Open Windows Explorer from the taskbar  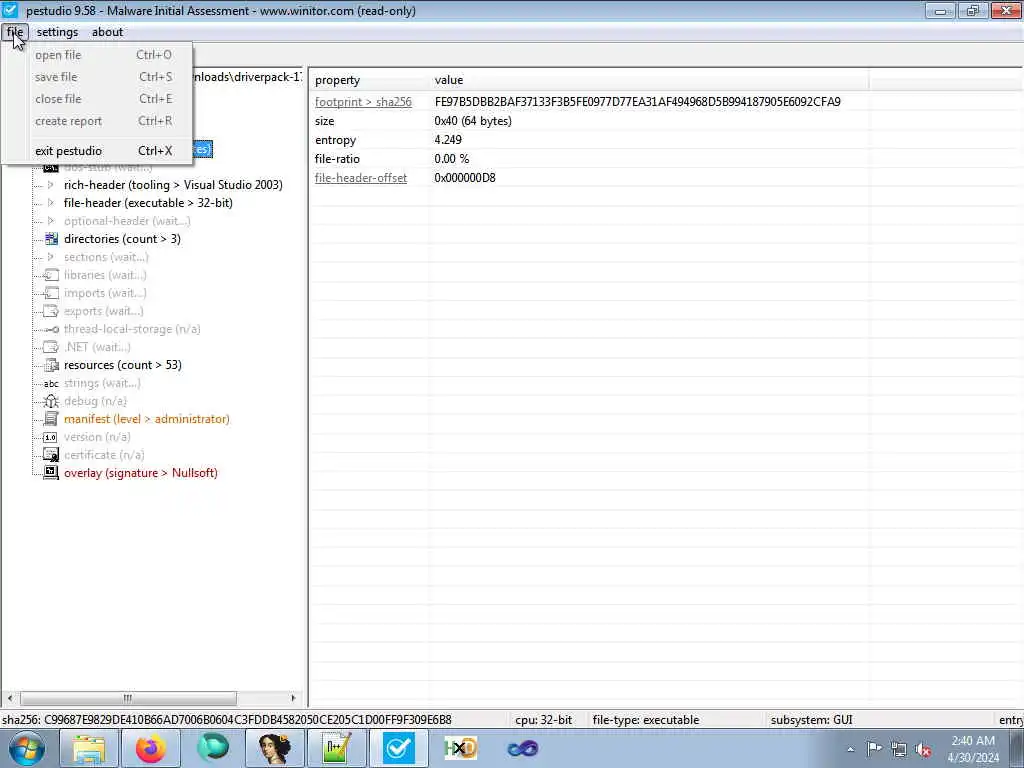point(89,748)
